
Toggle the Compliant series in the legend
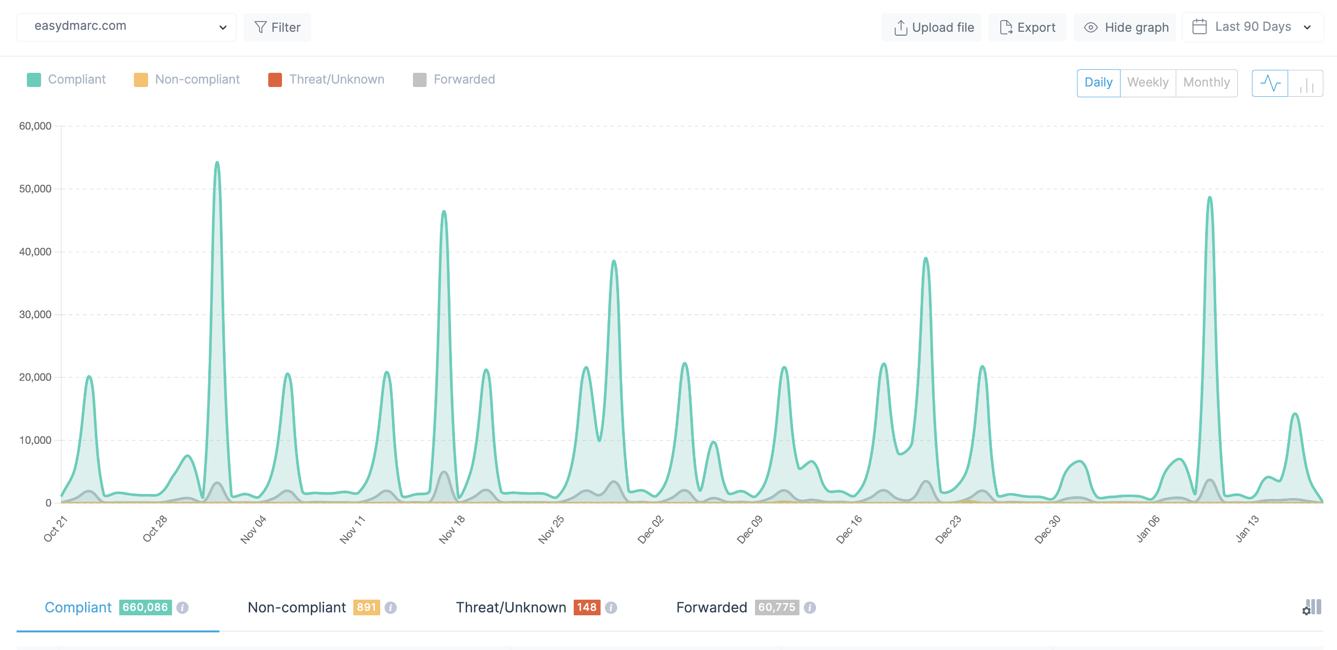[66, 79]
